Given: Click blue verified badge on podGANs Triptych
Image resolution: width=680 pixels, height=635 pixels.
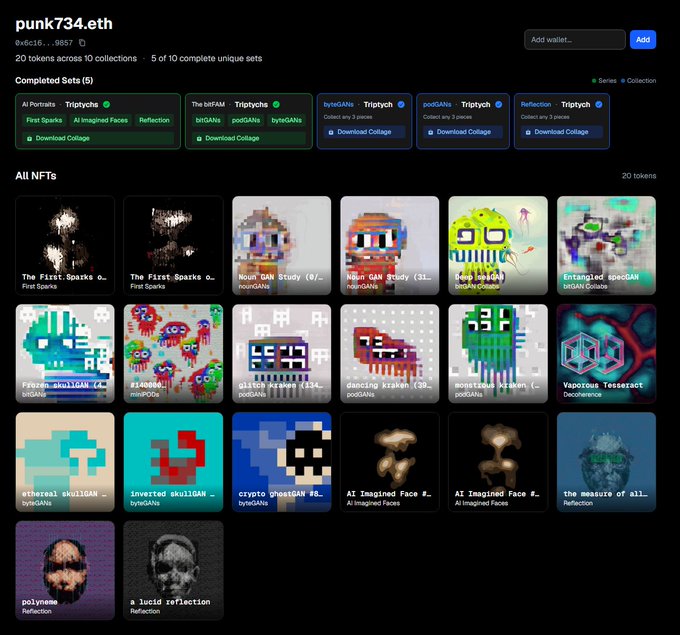Looking at the screenshot, I should point(499,104).
